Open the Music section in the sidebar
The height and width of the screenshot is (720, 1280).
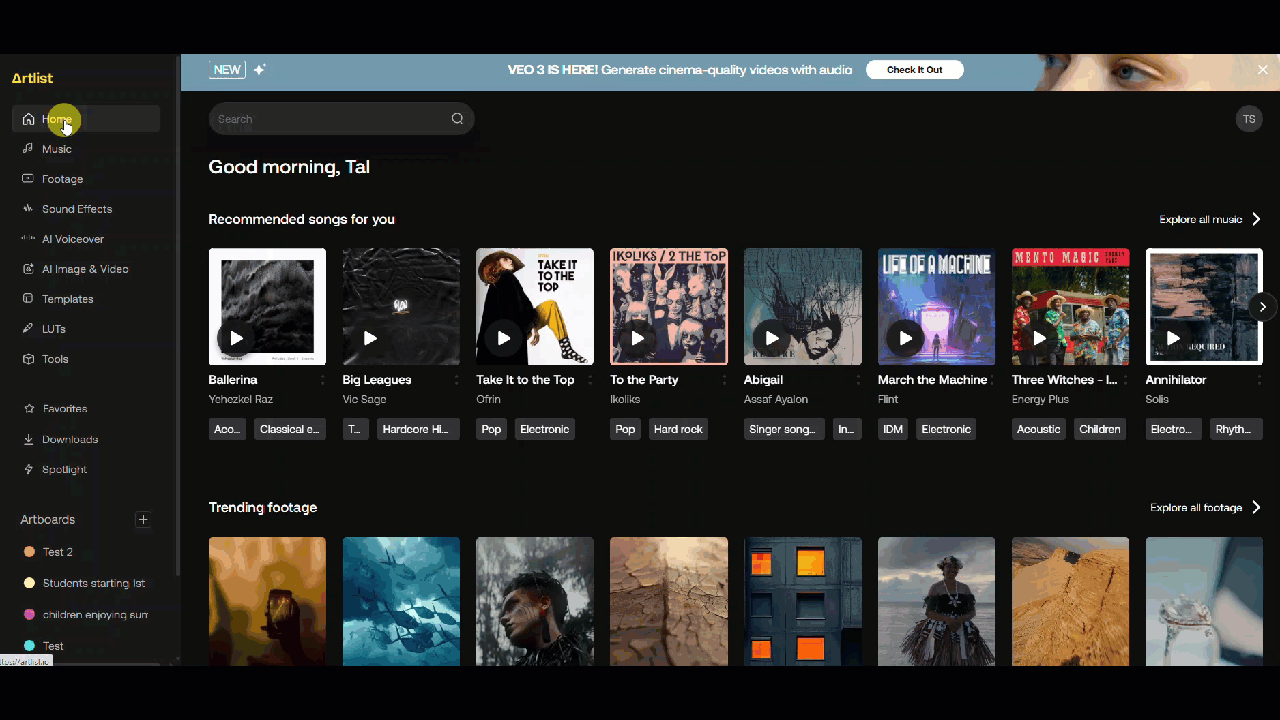pyautogui.click(x=56, y=148)
